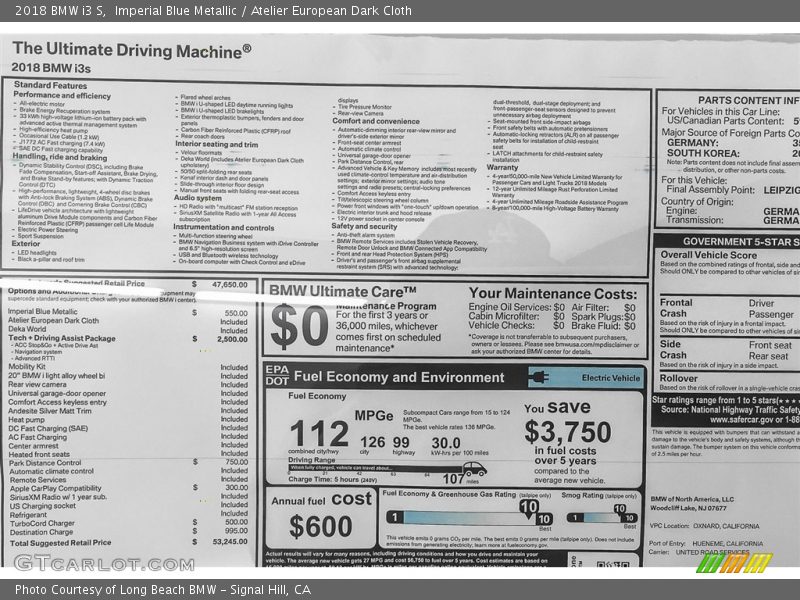
Task: Click the 'Park Distance Control' option
Action: [x=45, y=463]
